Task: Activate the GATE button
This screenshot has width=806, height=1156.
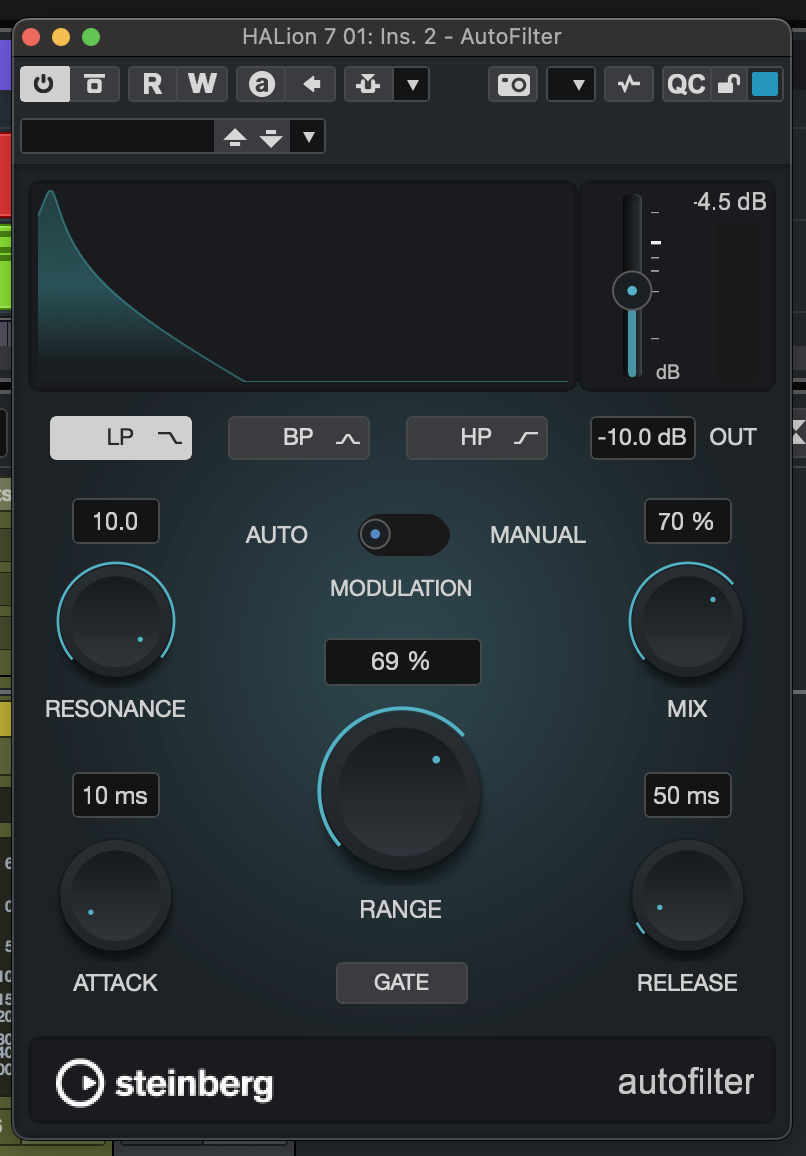Action: (x=401, y=982)
